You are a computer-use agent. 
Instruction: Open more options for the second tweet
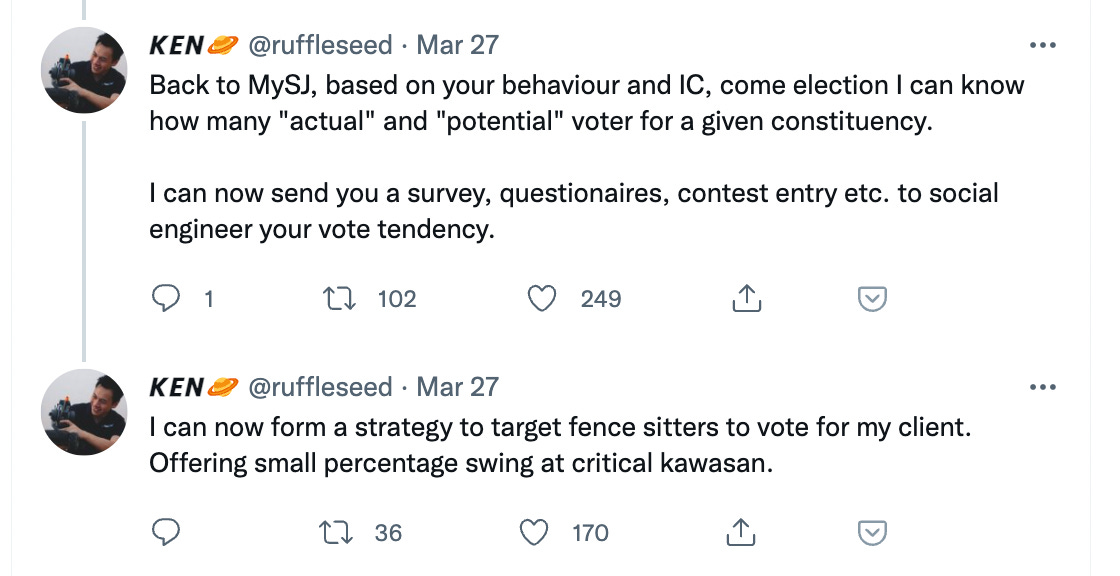pos(1043,387)
